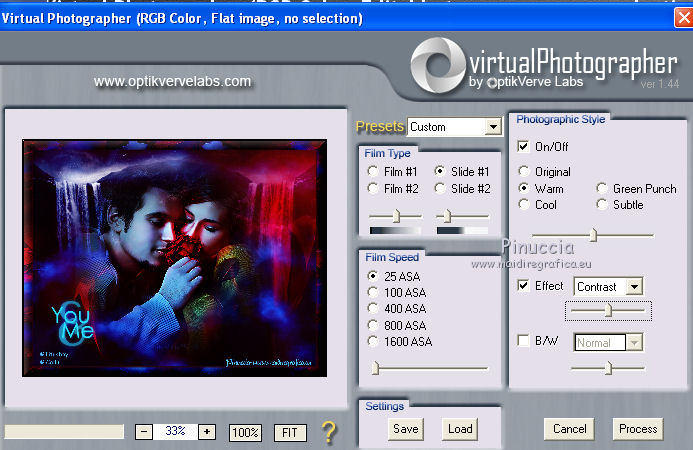Screen dimensions: 693x450
Task: Close the Virtual Photographer window
Action: point(683,18)
